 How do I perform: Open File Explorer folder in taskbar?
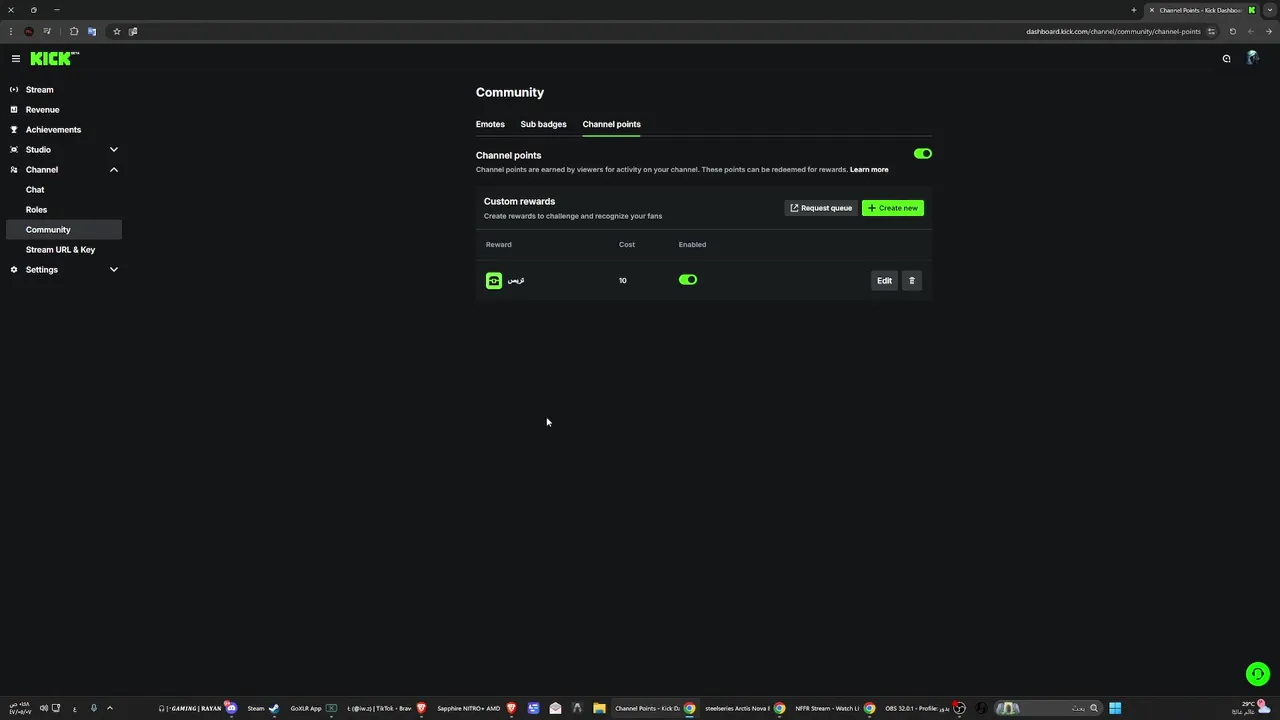[599, 708]
